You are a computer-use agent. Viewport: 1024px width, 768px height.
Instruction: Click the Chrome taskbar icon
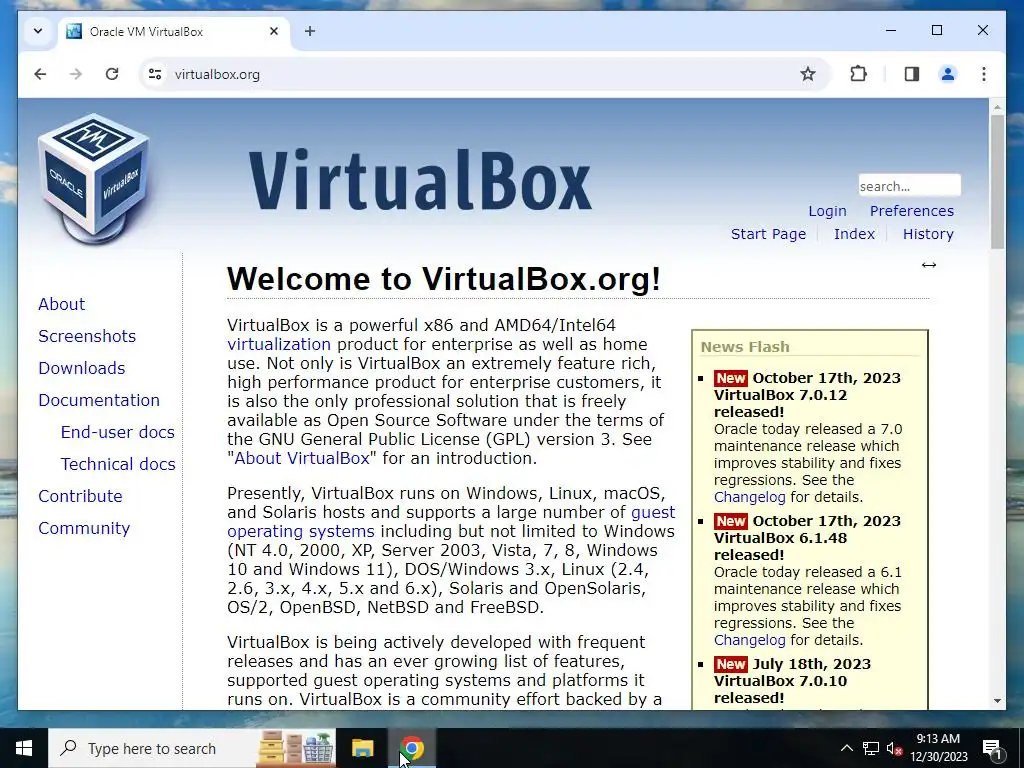tap(412, 748)
